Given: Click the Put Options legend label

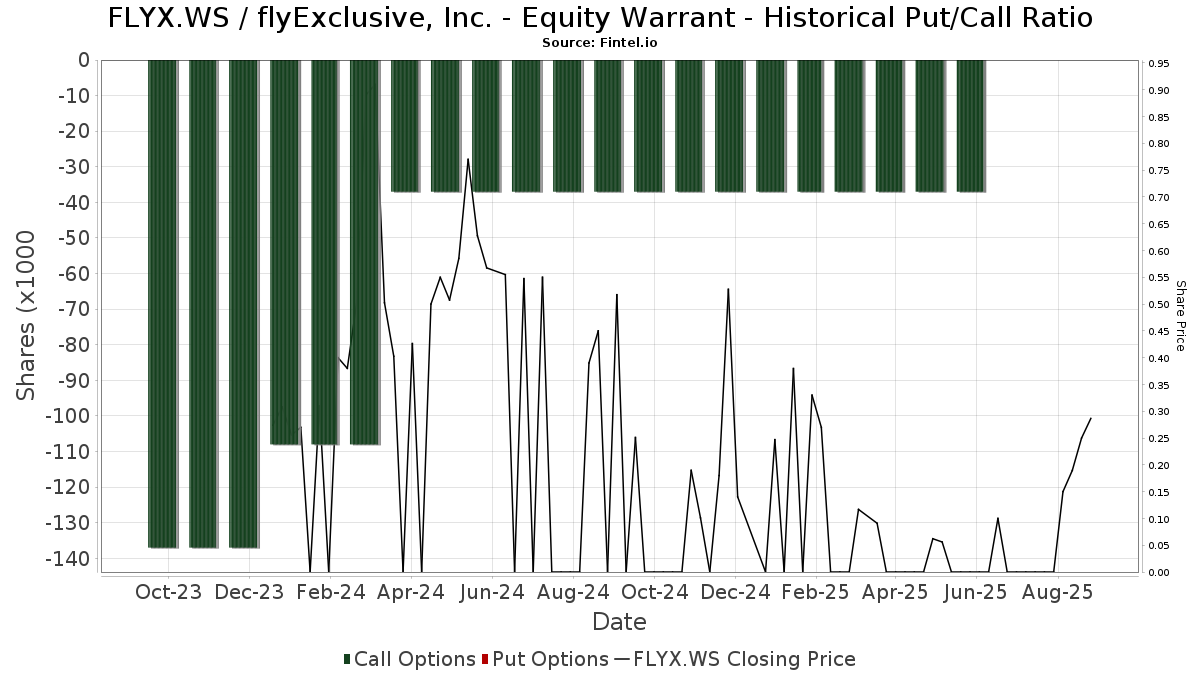Looking at the screenshot, I should click(x=551, y=659).
